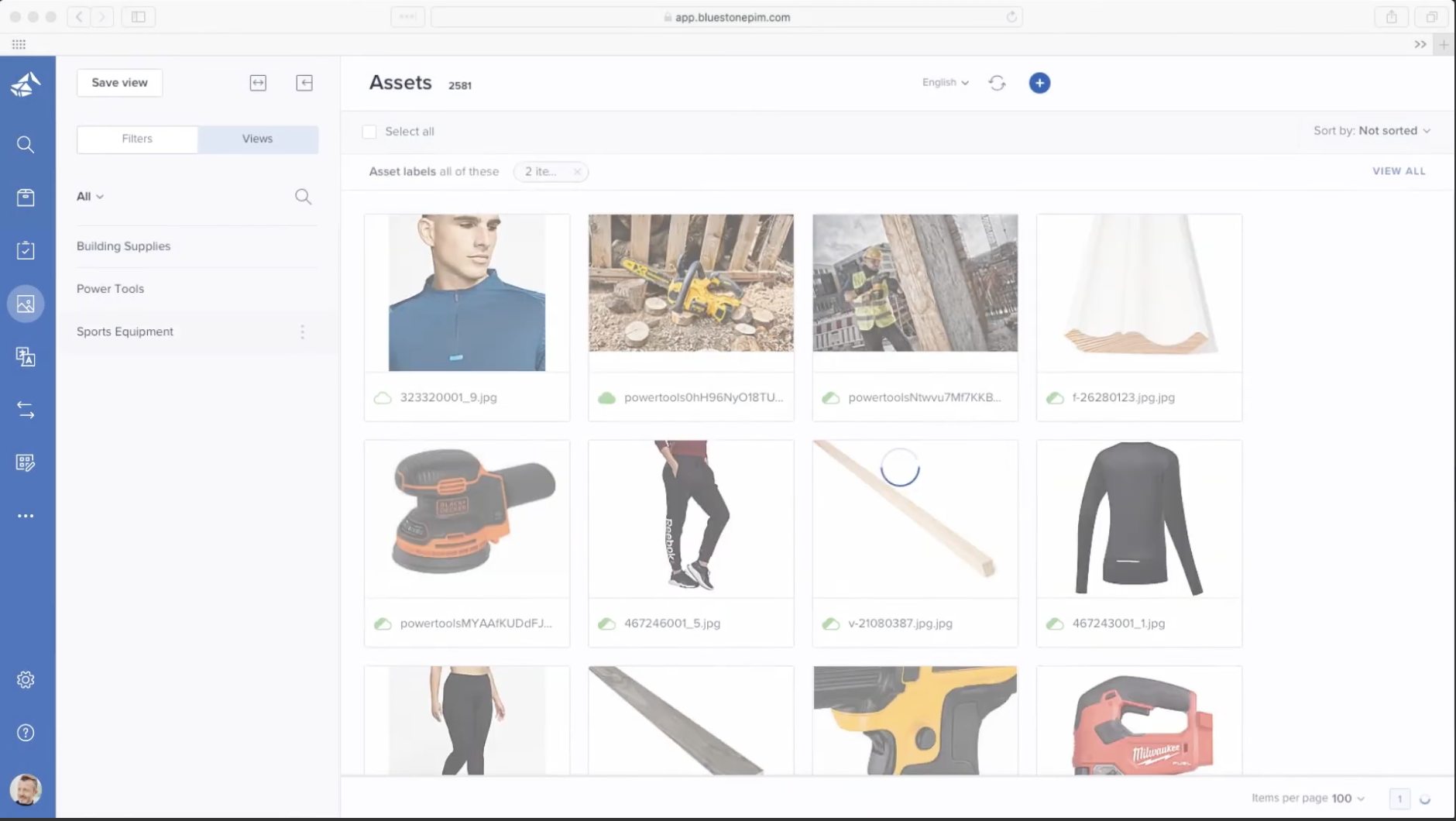This screenshot has width=1456, height=821.
Task: Check the Select all checkbox
Action: pos(369,132)
